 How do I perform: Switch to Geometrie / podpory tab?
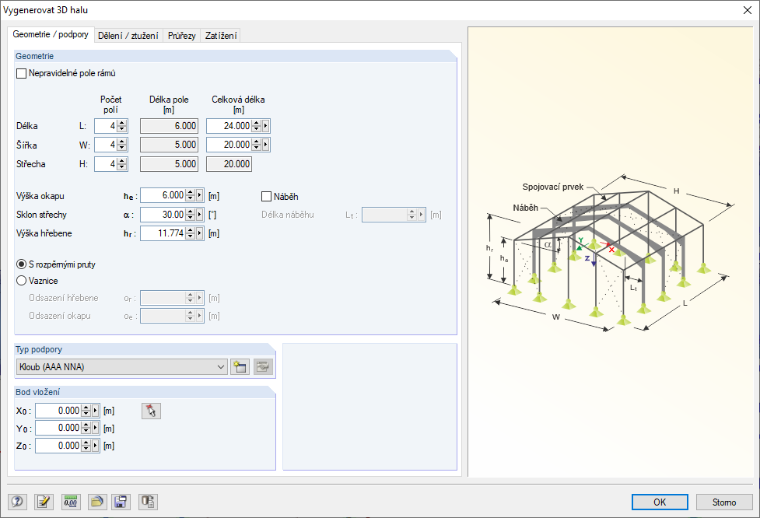(x=50, y=34)
